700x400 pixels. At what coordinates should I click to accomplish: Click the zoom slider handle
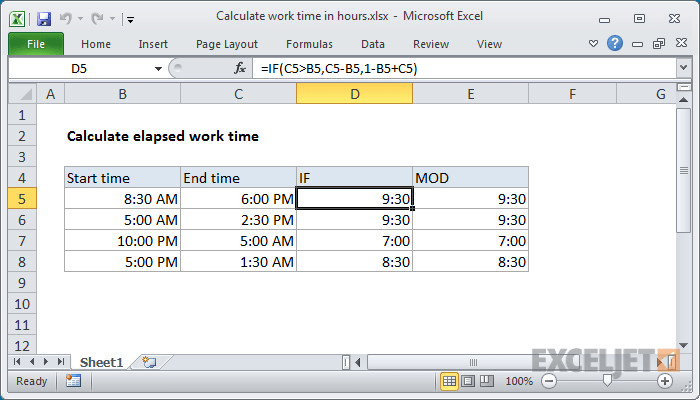coord(607,380)
